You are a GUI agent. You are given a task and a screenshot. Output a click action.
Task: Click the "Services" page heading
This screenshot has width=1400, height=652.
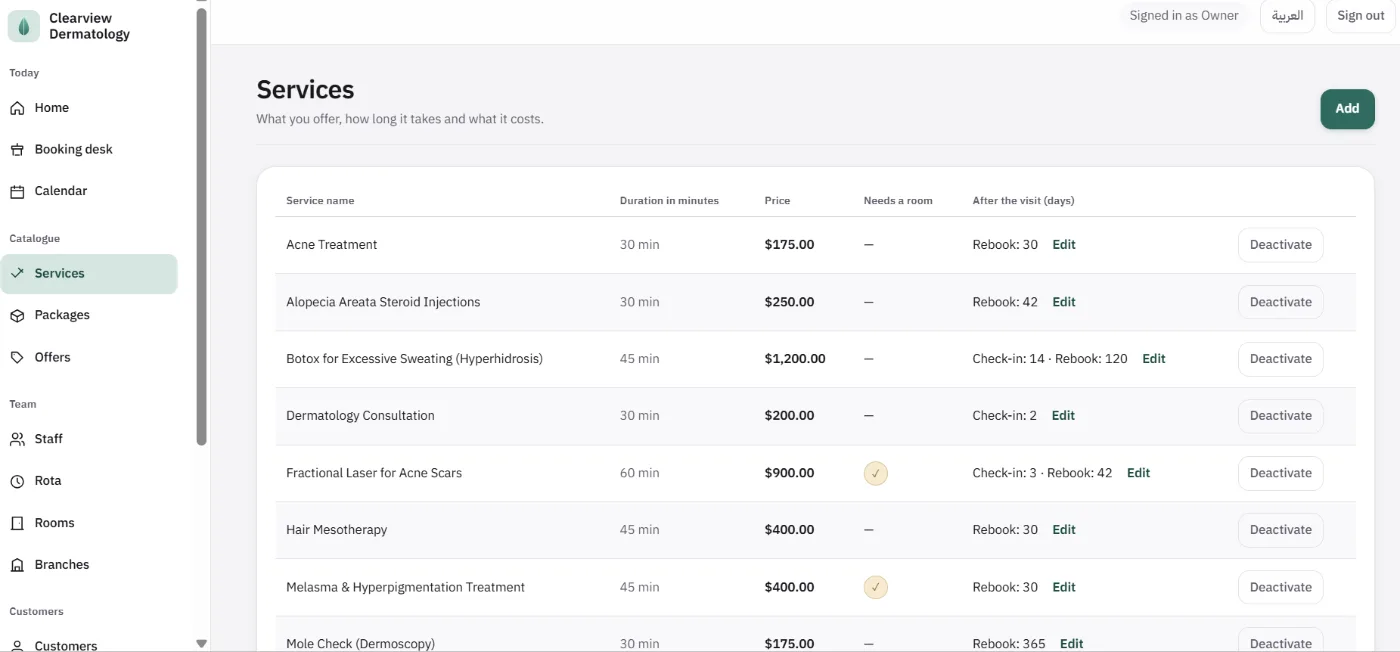tap(305, 90)
